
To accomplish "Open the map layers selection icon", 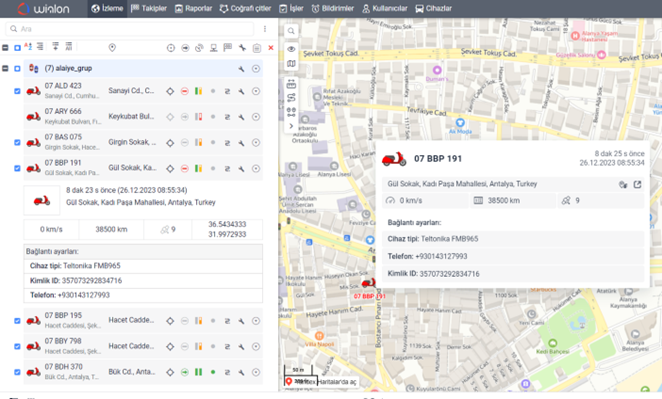I will [x=291, y=64].
